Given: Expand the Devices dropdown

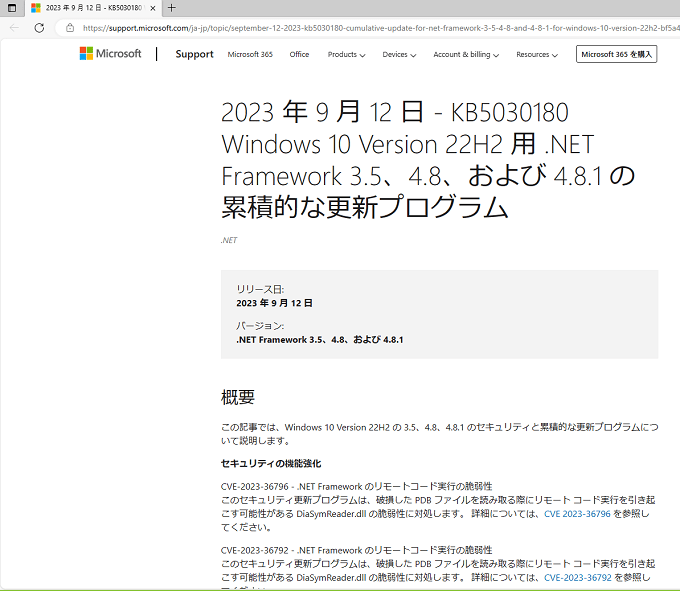Looking at the screenshot, I should point(399,55).
